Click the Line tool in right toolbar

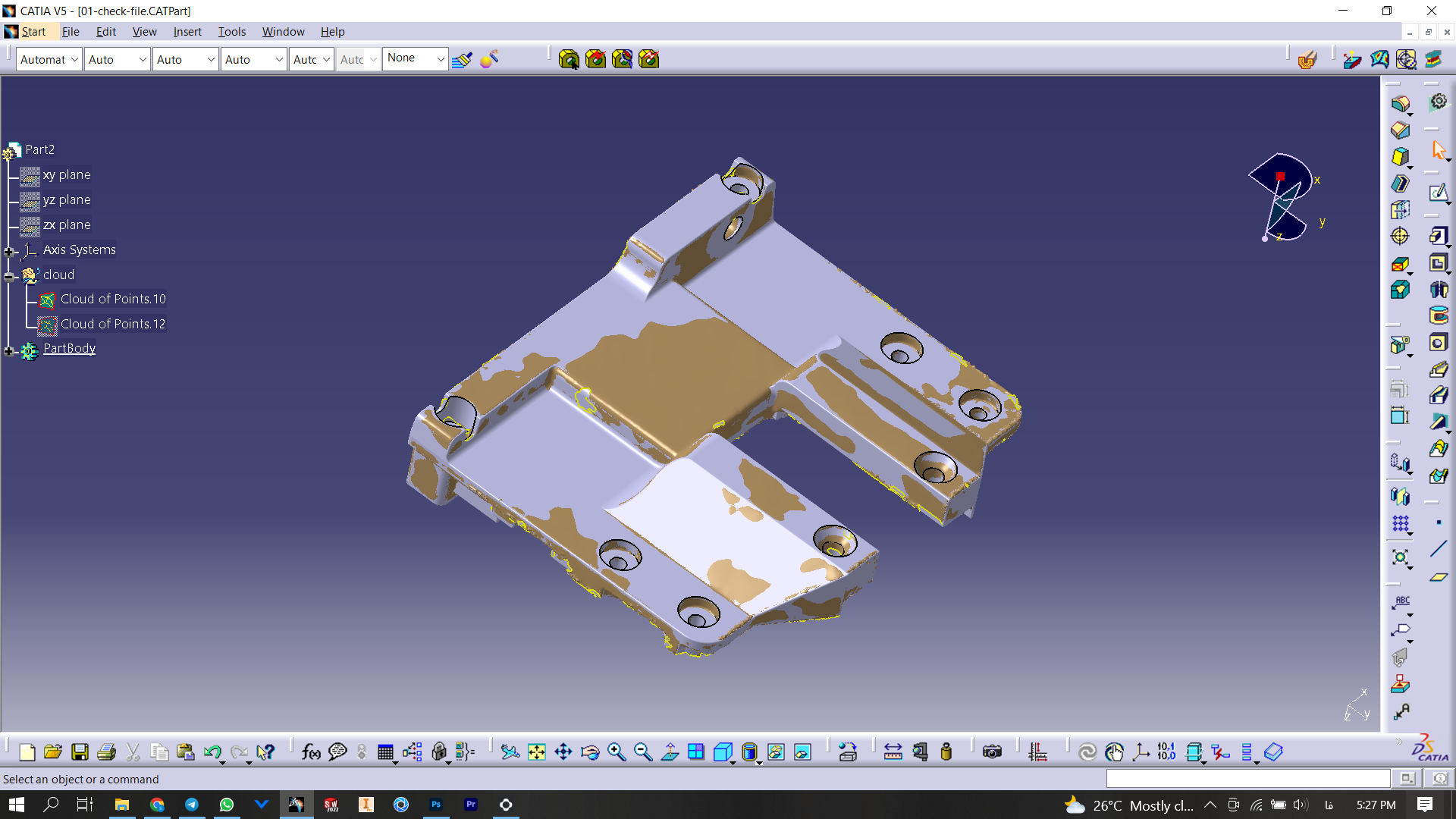click(1439, 549)
